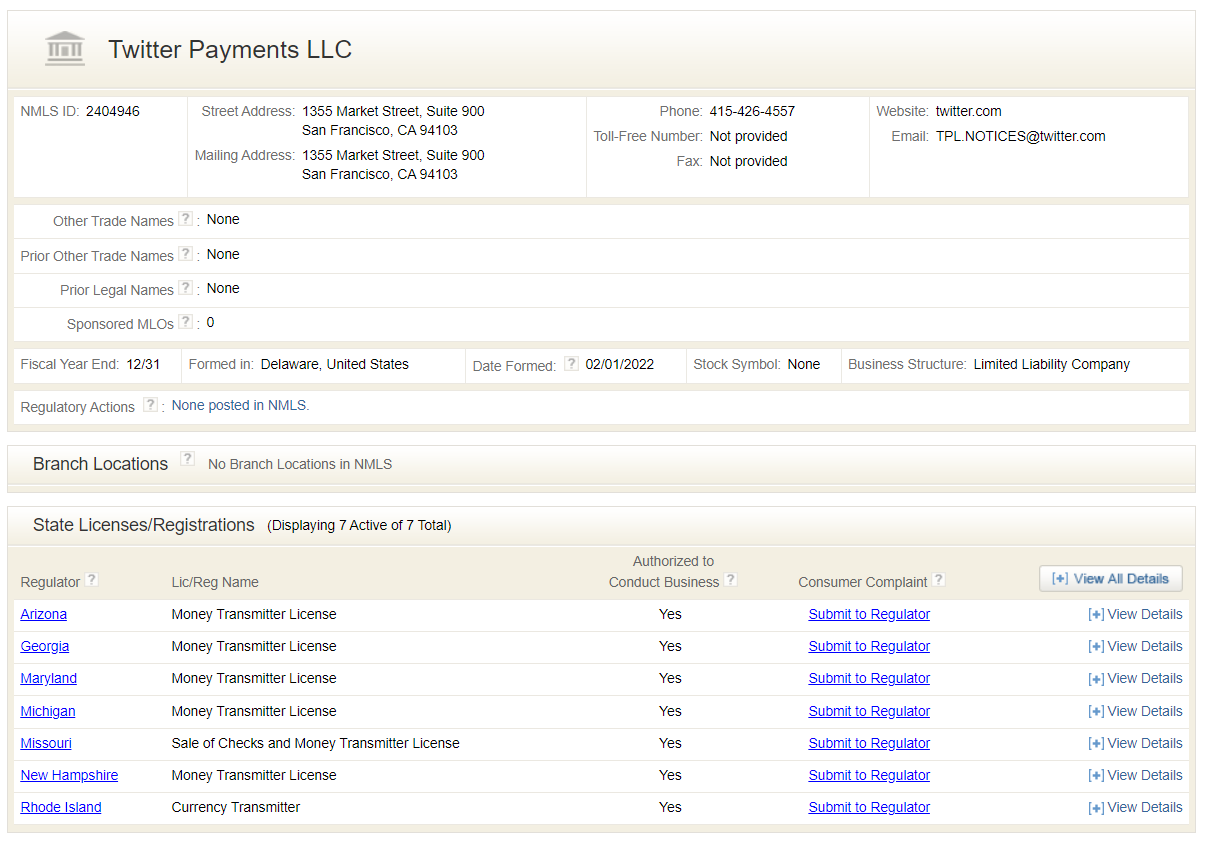Select the NMLS ID value 2404946
Image resolution: width=1222 pixels, height=841 pixels.
coord(113,111)
